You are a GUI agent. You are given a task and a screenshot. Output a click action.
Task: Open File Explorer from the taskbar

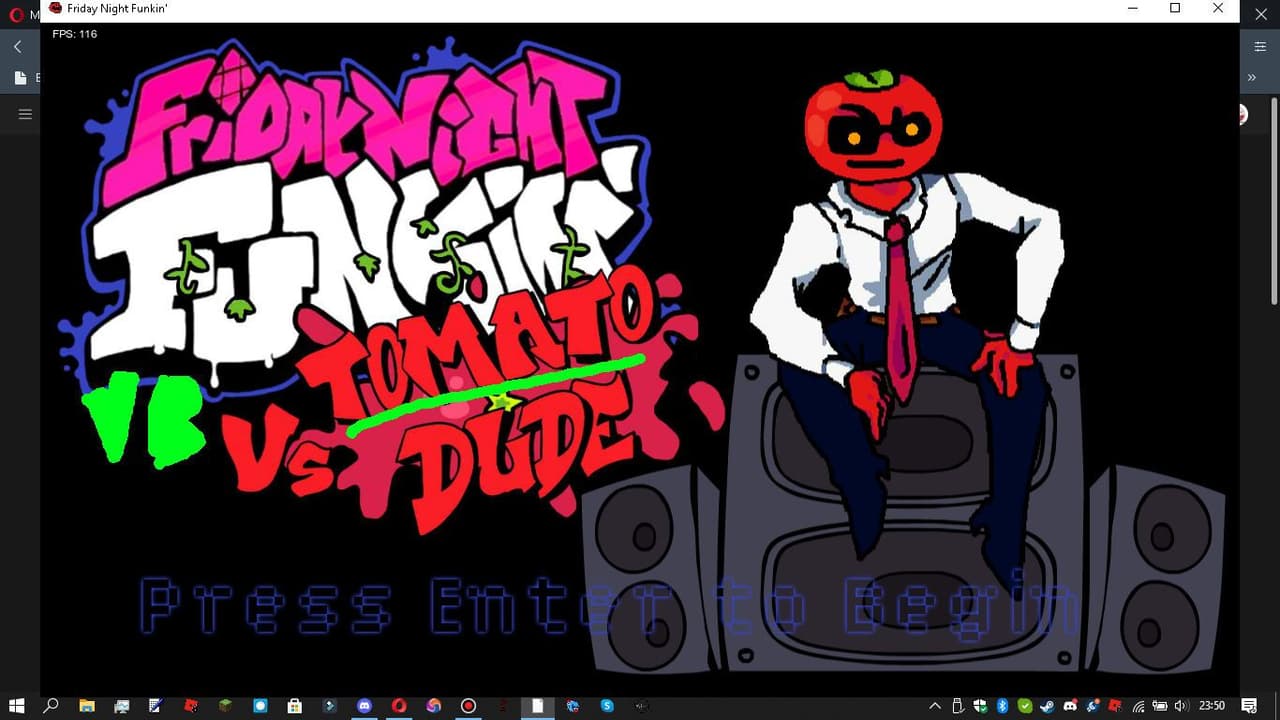87,706
